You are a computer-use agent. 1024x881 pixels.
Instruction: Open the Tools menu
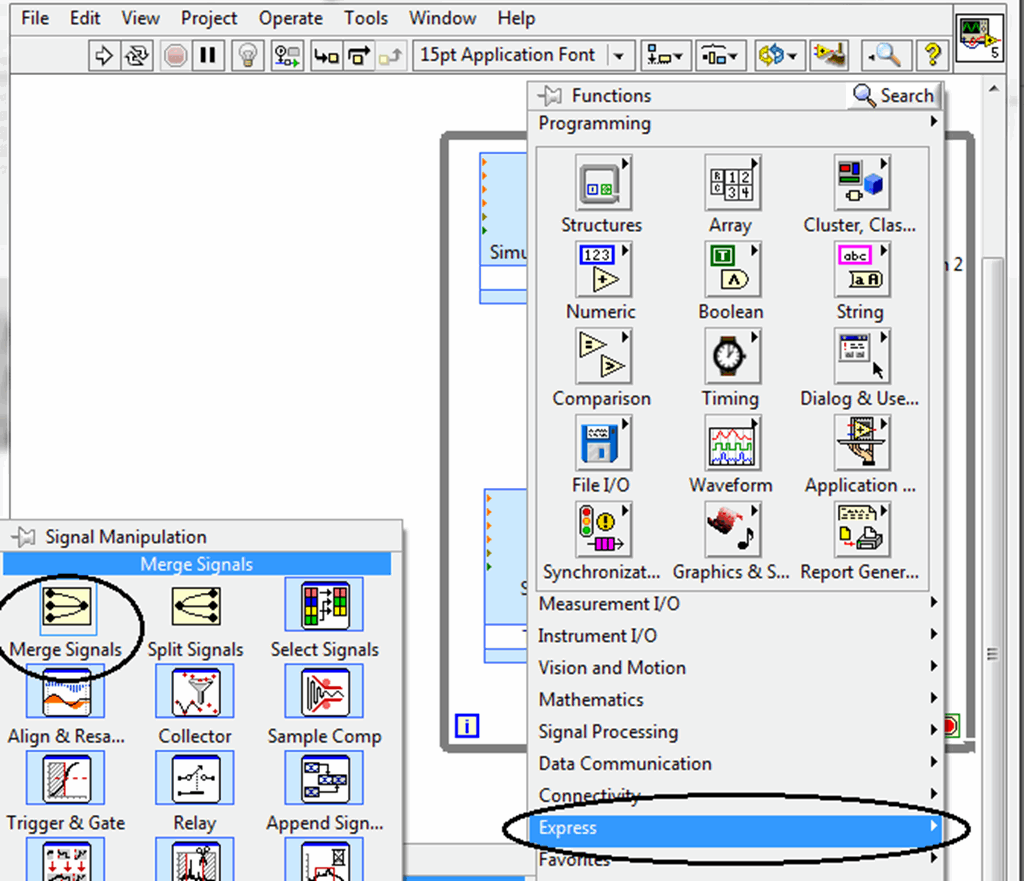(365, 18)
